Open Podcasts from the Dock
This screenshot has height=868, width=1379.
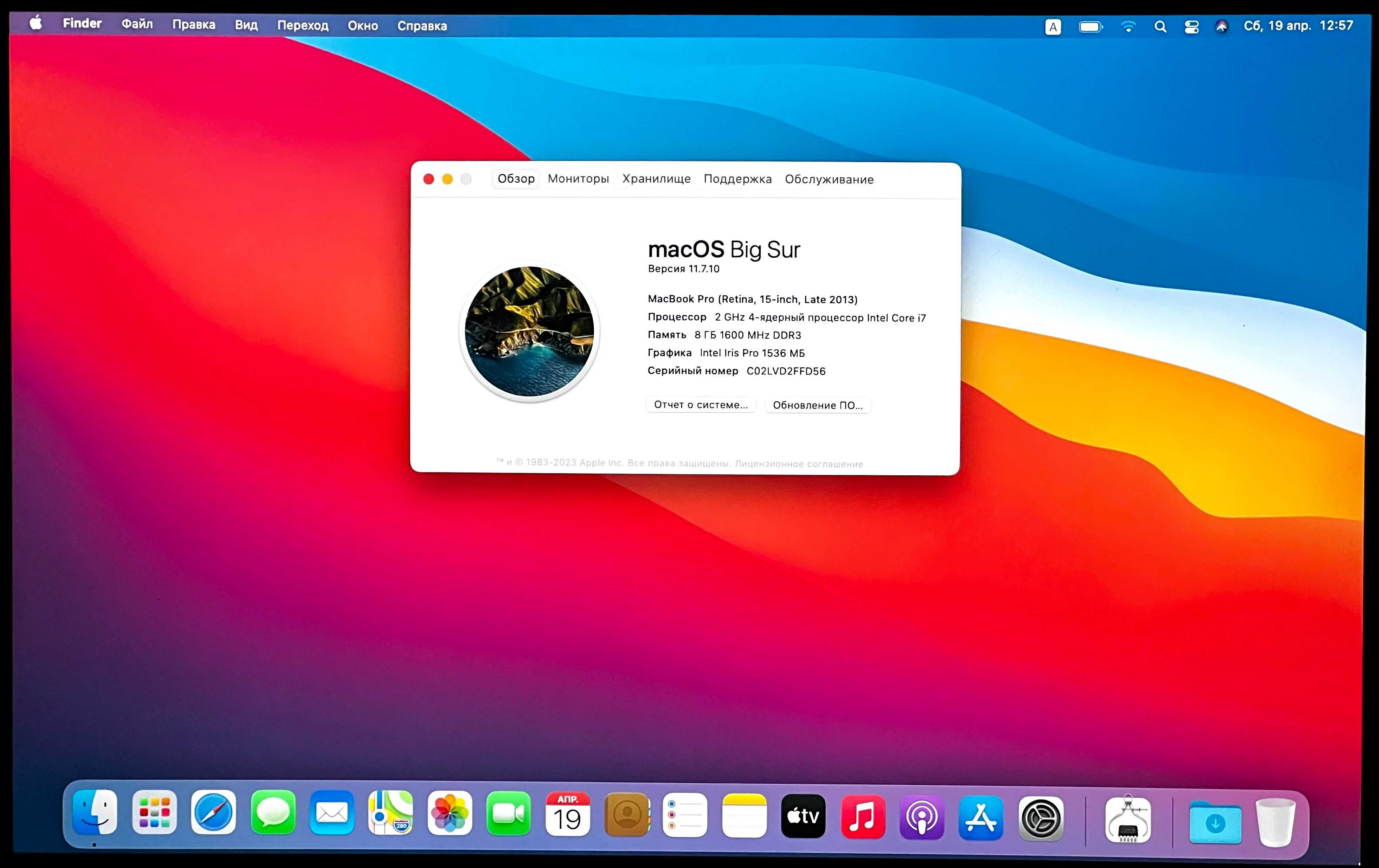922,818
